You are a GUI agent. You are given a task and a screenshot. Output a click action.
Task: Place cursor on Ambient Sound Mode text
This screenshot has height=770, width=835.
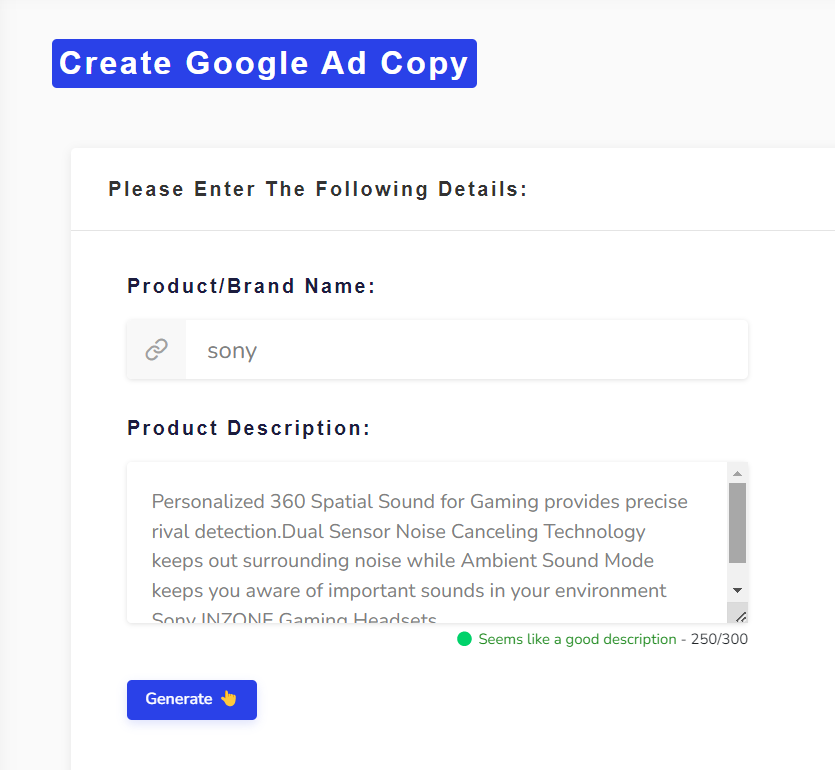557,561
